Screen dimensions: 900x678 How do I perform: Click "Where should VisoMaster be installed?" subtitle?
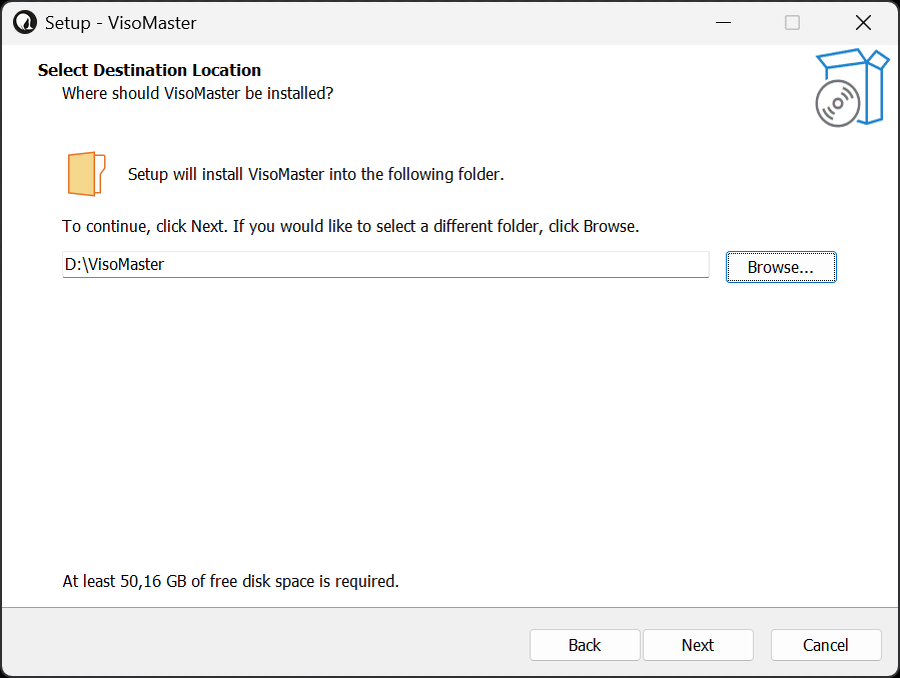(x=197, y=93)
